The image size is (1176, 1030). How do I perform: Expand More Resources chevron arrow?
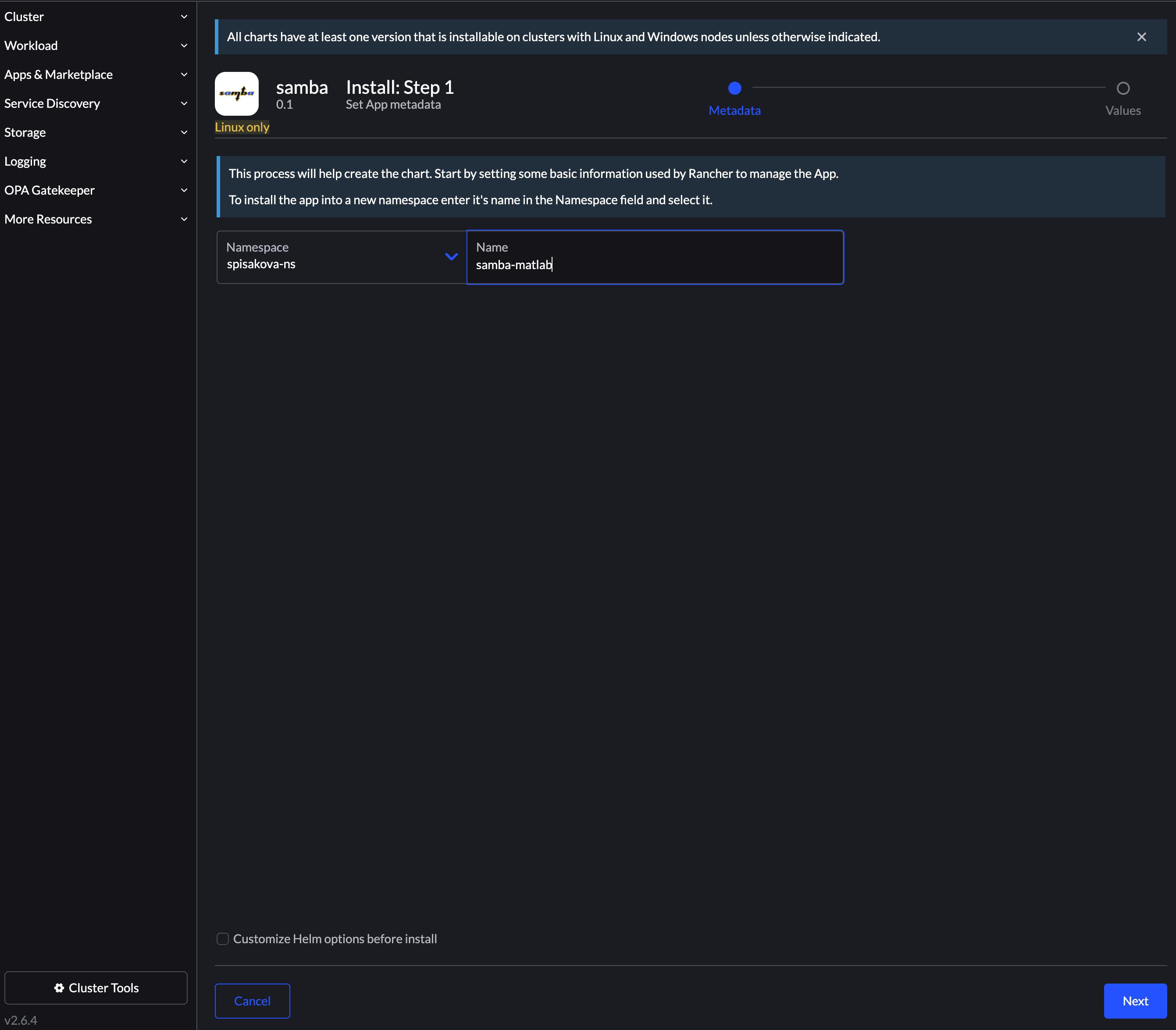pos(184,219)
